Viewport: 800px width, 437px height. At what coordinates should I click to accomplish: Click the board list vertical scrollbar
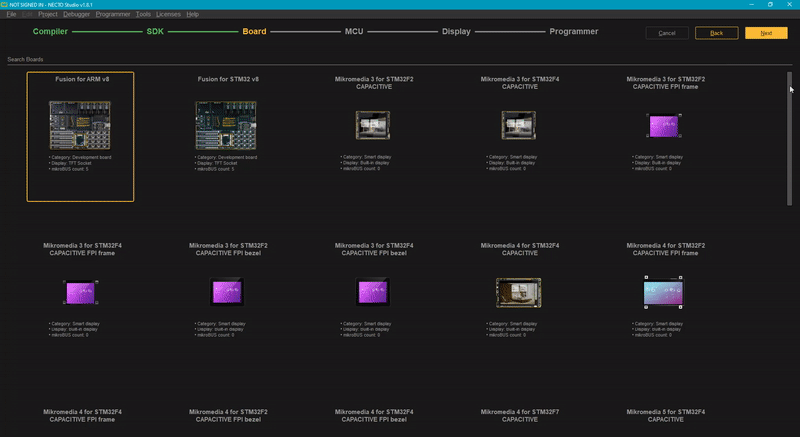point(789,139)
